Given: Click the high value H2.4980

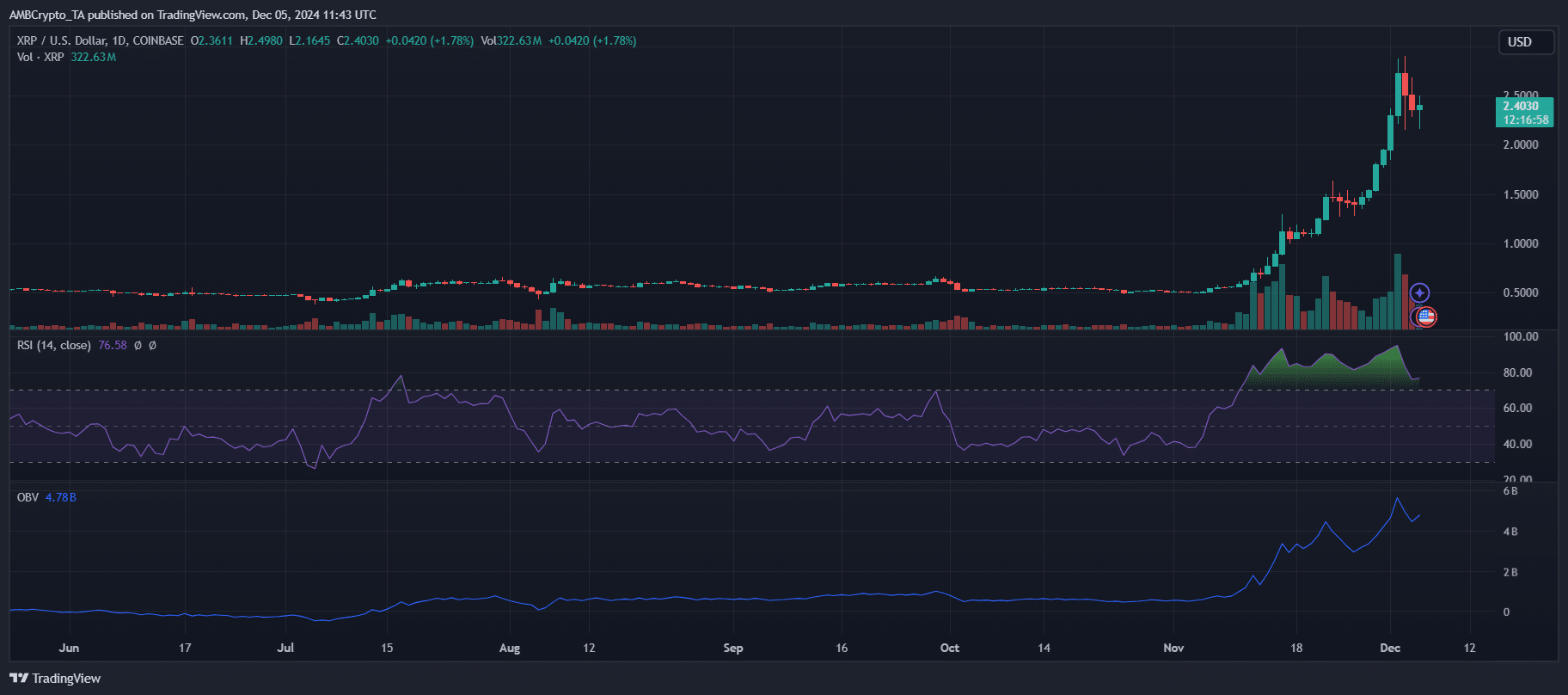Looking at the screenshot, I should coord(261,40).
